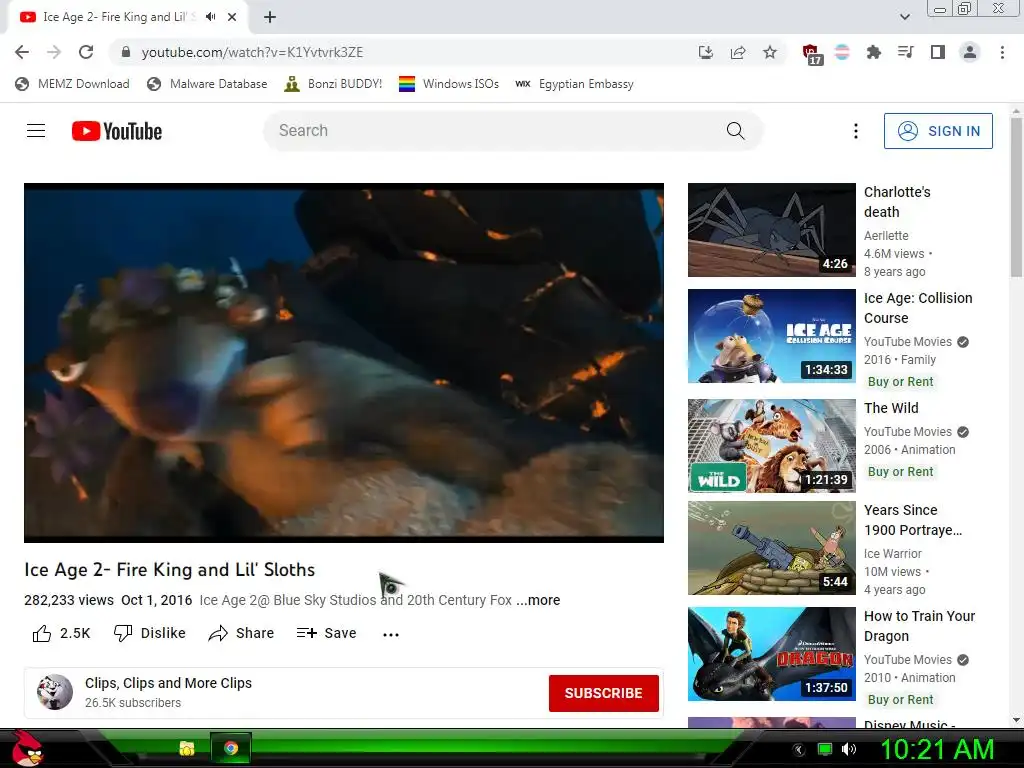The height and width of the screenshot is (768, 1024).
Task: Expand the hidden tray icons arrow
Action: pos(798,750)
